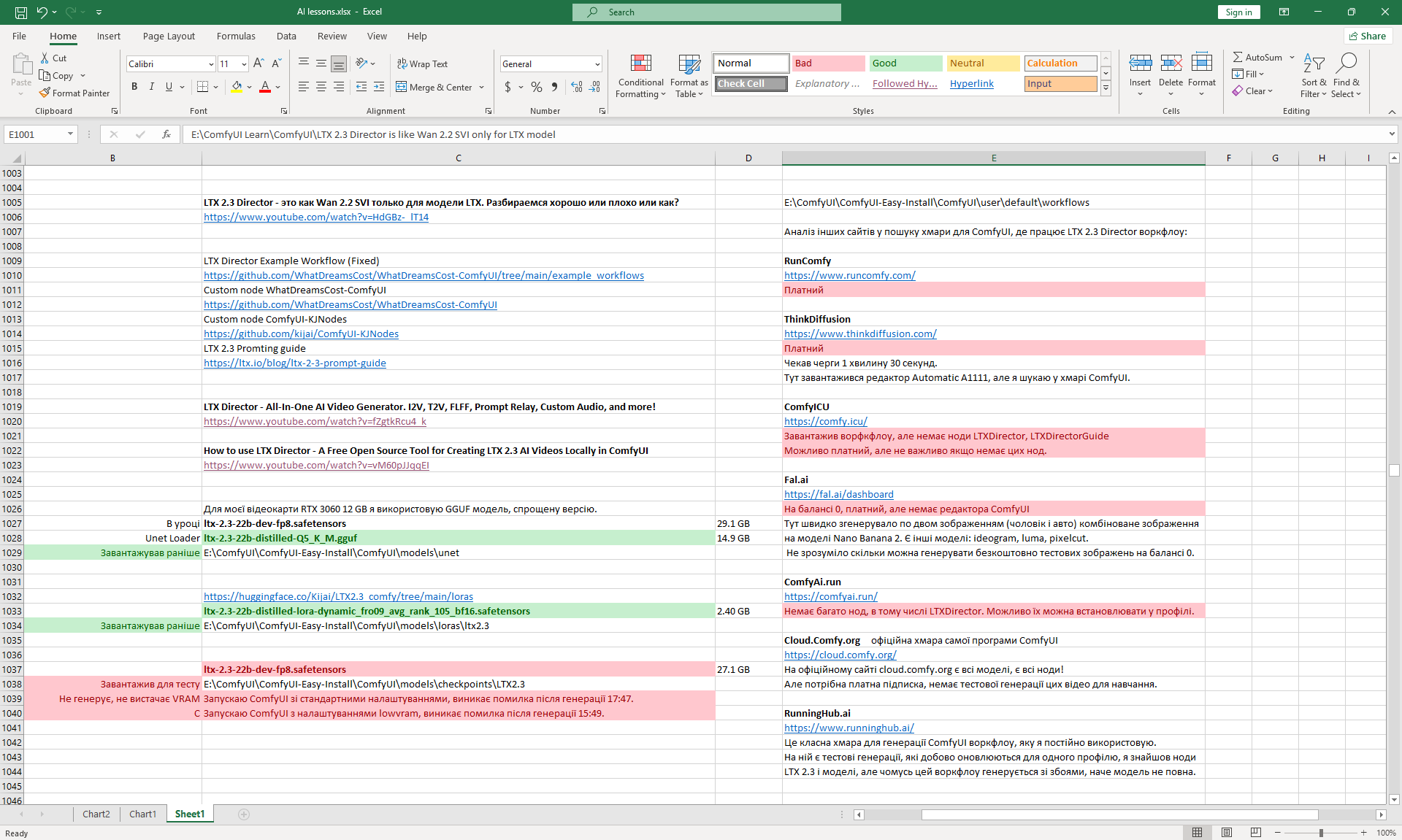Decrease the indent
The height and width of the screenshot is (840, 1402).
pos(361,87)
